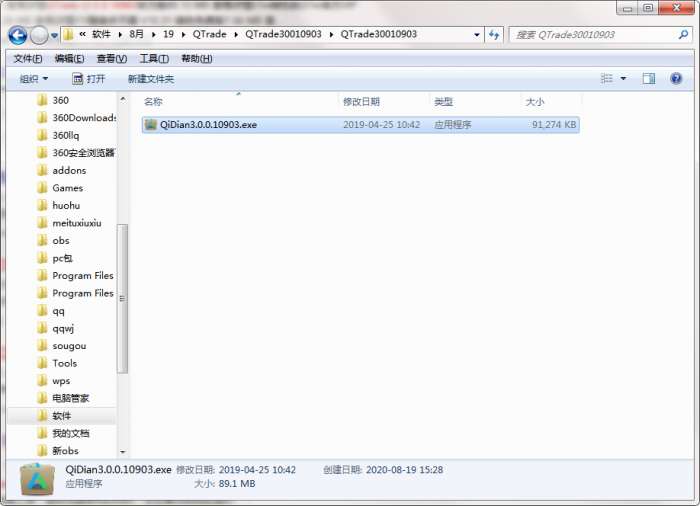The width and height of the screenshot is (700, 506).
Task: Select the huohu folder
Action: click(66, 205)
